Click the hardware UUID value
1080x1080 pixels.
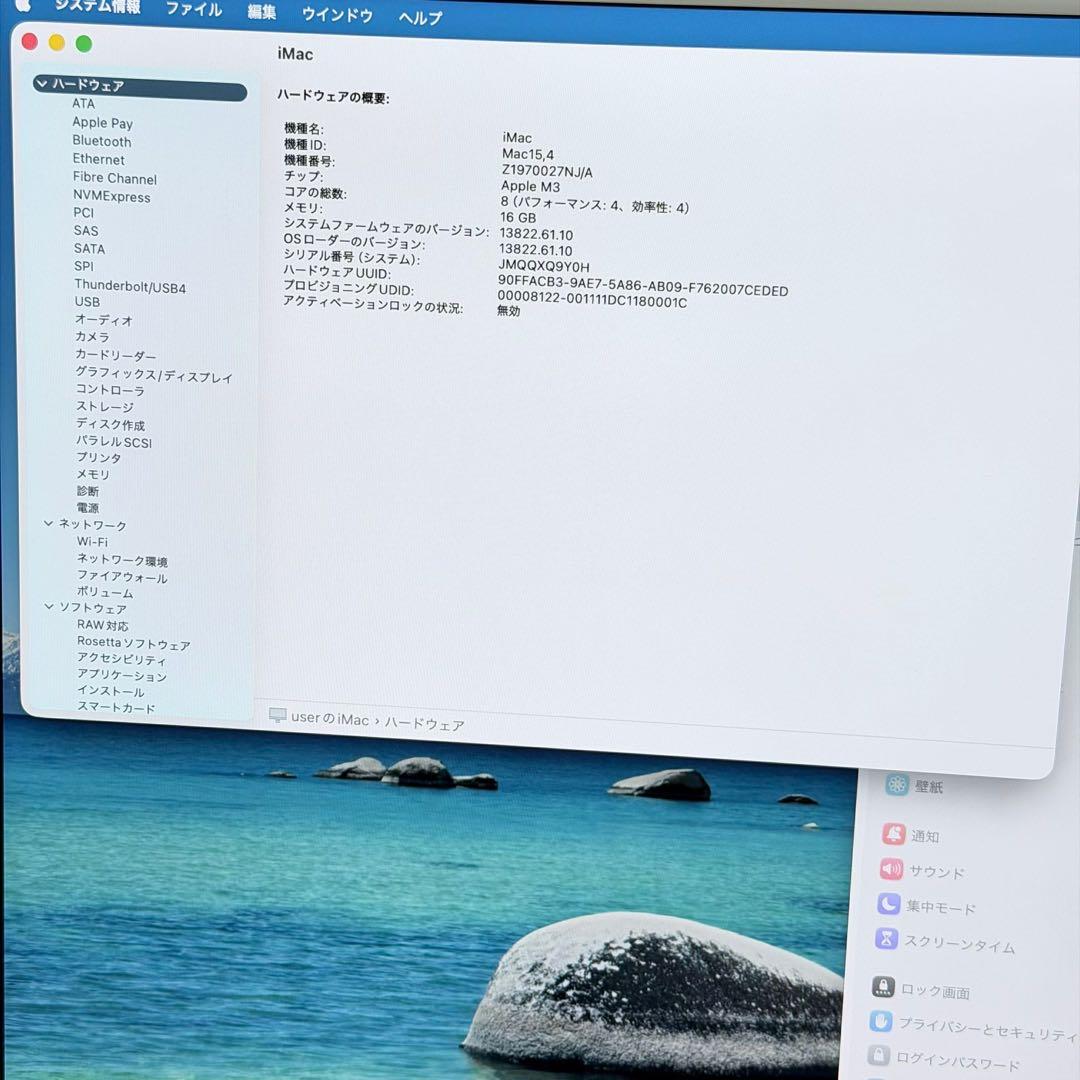click(643, 284)
